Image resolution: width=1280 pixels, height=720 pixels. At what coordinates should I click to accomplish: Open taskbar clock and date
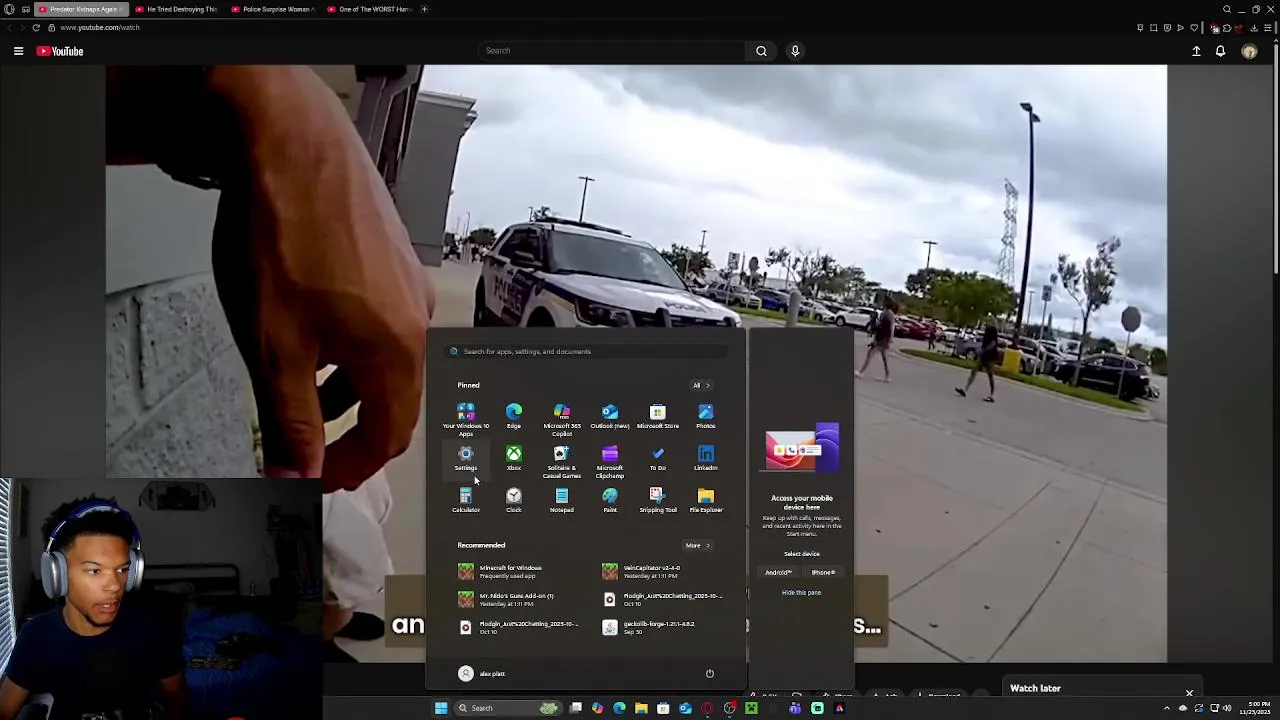(1255, 708)
